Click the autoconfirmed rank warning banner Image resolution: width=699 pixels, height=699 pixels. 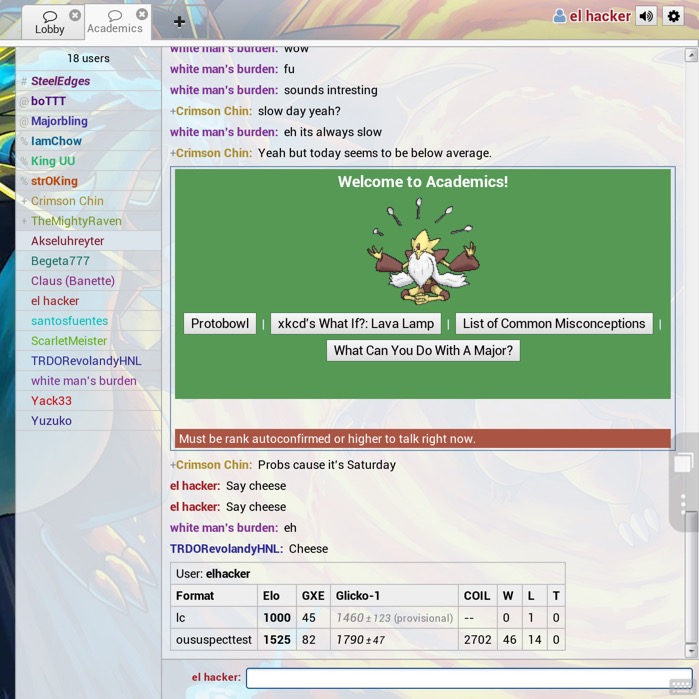(423, 439)
